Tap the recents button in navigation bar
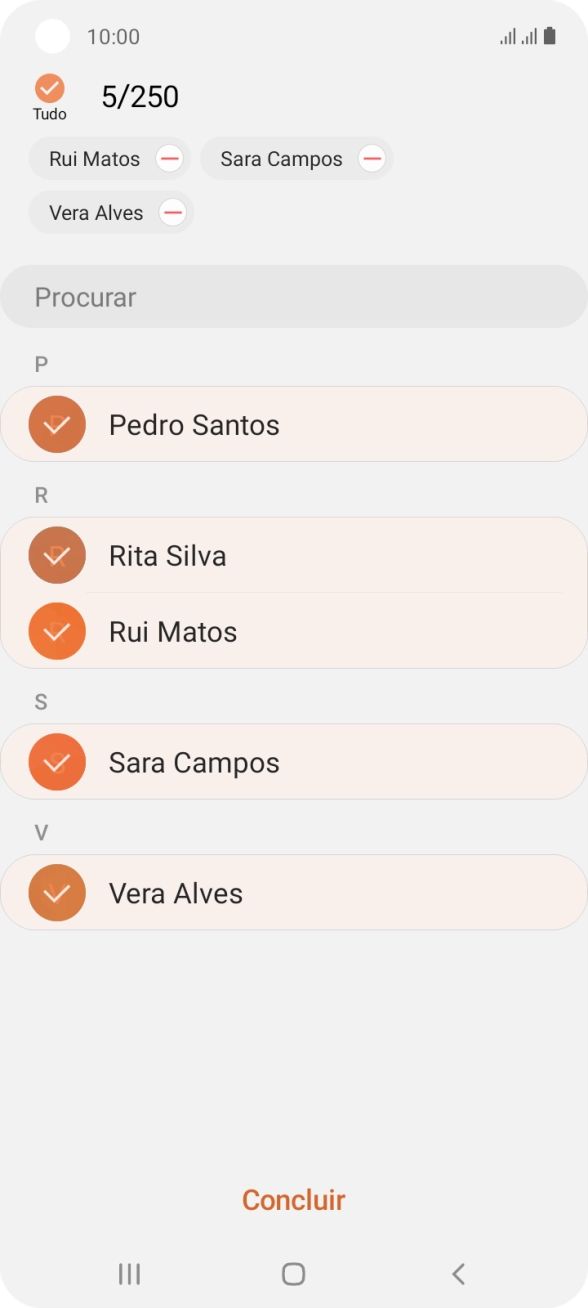Viewport: 588px width, 1308px height. (128, 1274)
